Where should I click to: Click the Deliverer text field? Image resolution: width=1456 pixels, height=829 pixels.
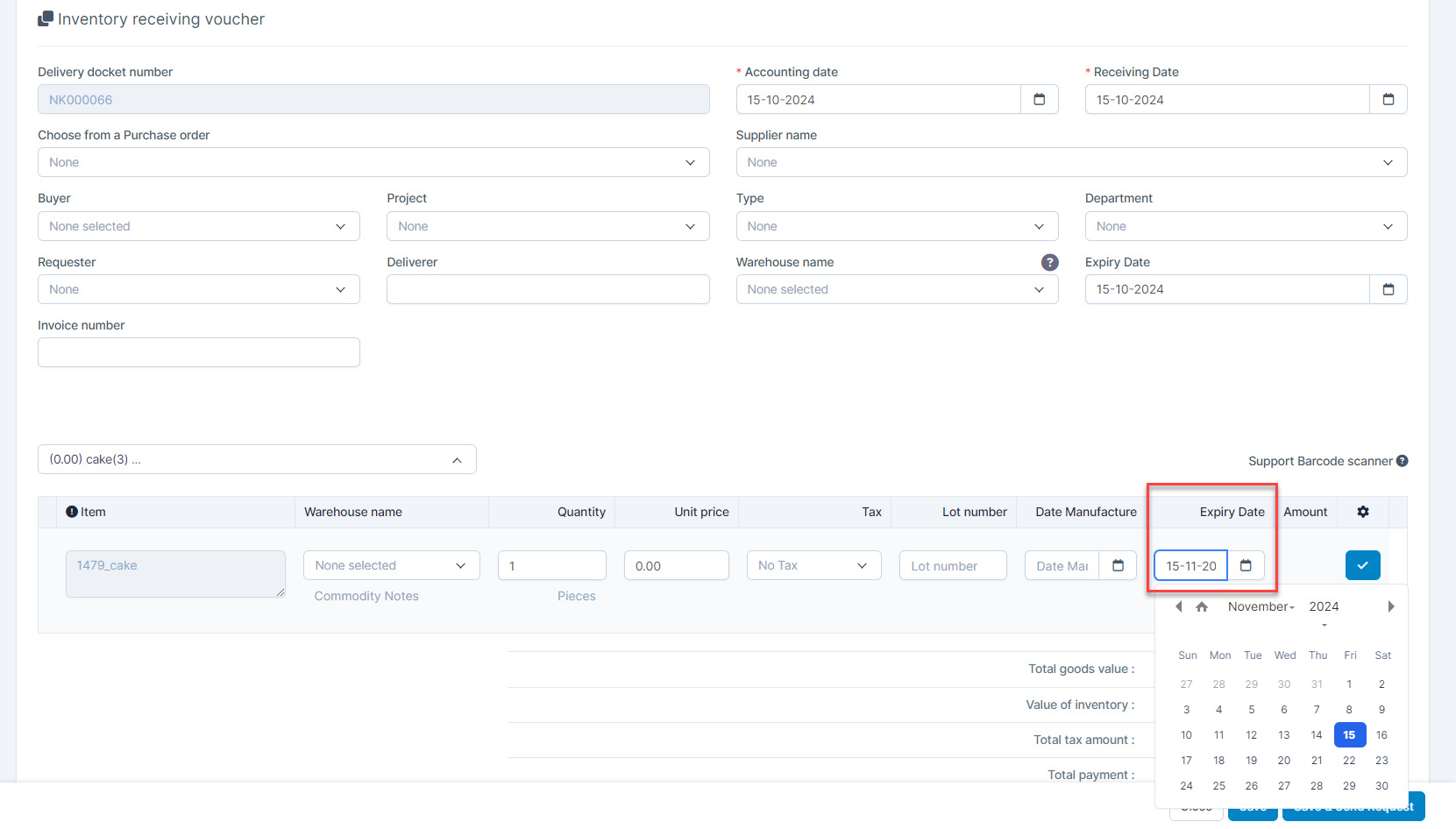[548, 289]
